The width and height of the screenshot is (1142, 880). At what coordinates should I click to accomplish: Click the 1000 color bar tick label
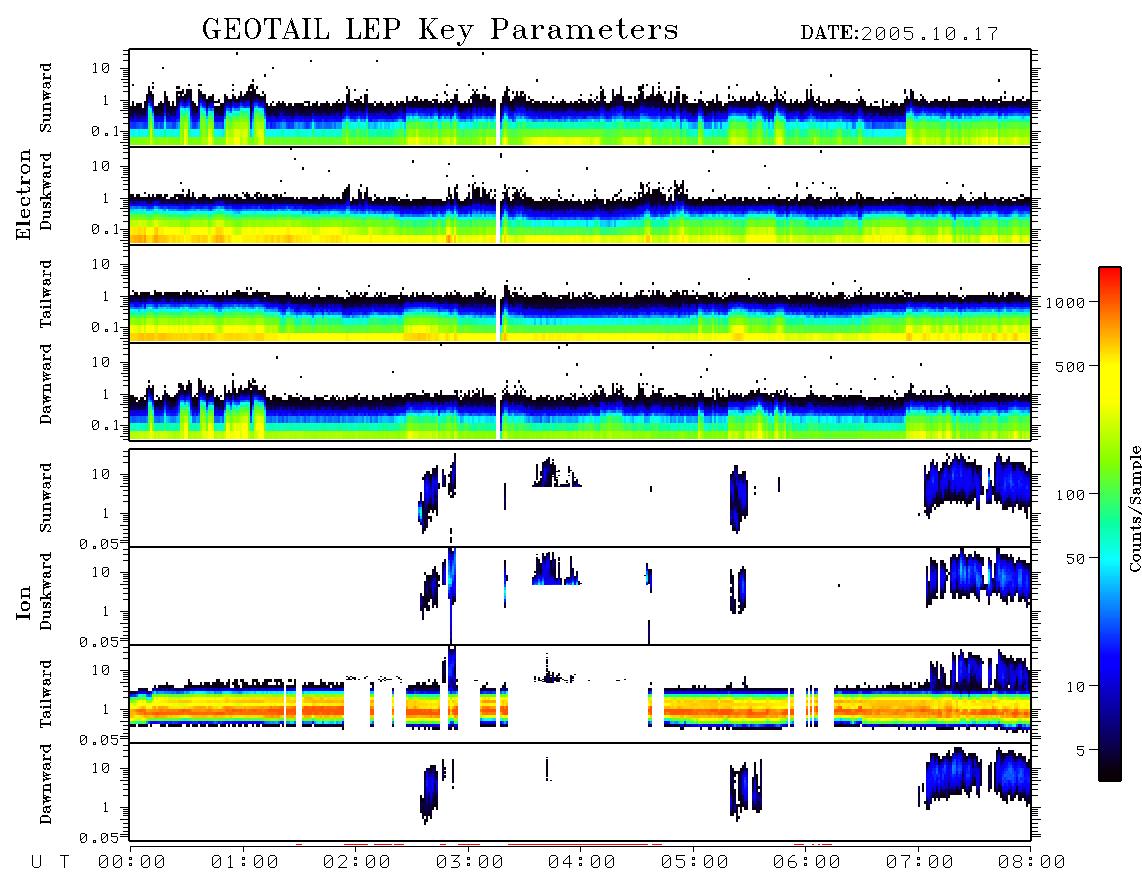pos(1065,303)
